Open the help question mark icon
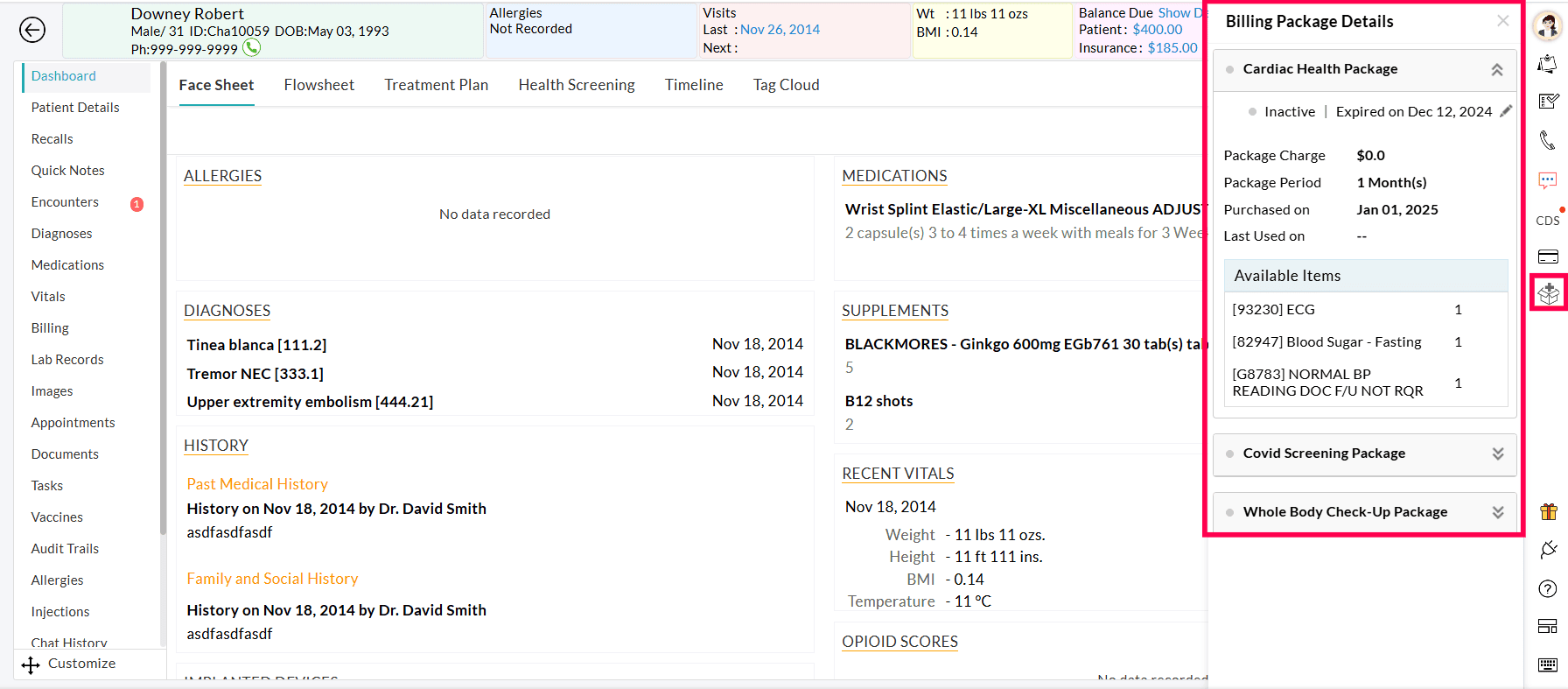1568x689 pixels. click(x=1547, y=588)
